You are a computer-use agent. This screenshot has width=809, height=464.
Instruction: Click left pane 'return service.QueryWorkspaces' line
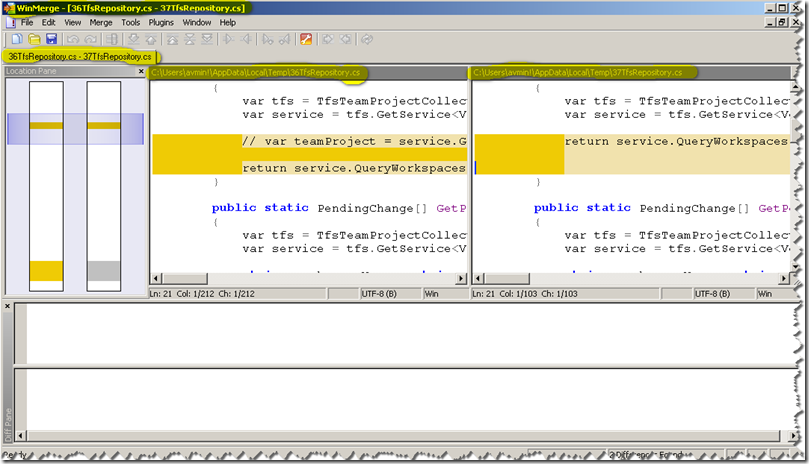click(x=354, y=168)
